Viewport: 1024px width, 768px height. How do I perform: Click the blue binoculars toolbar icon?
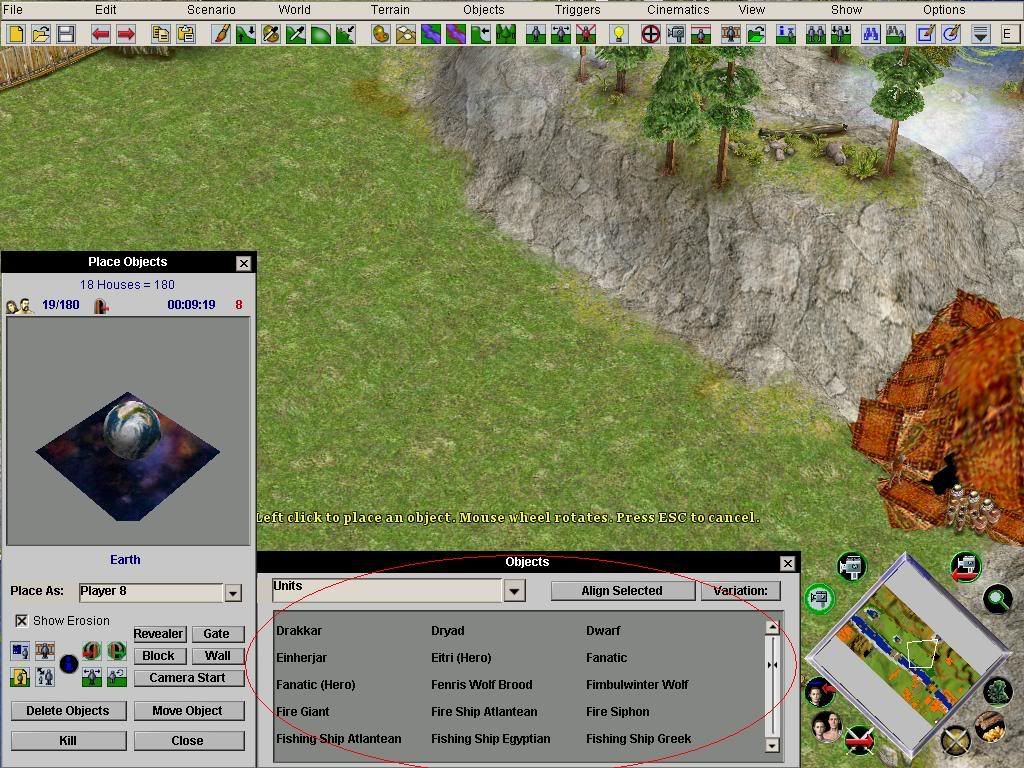pos(869,34)
